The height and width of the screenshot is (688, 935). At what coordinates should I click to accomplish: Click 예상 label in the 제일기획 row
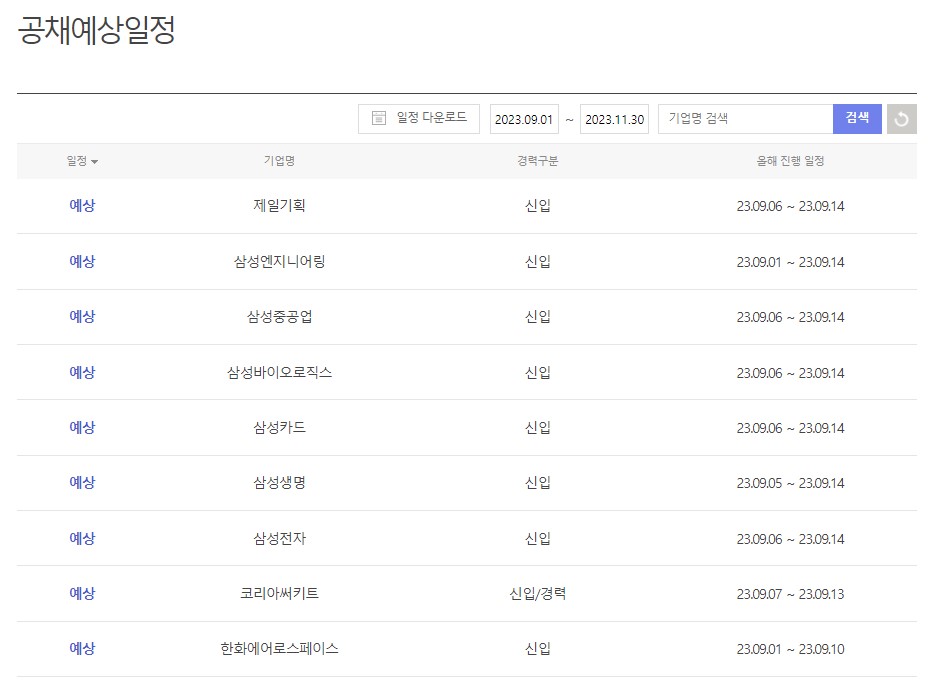point(82,206)
